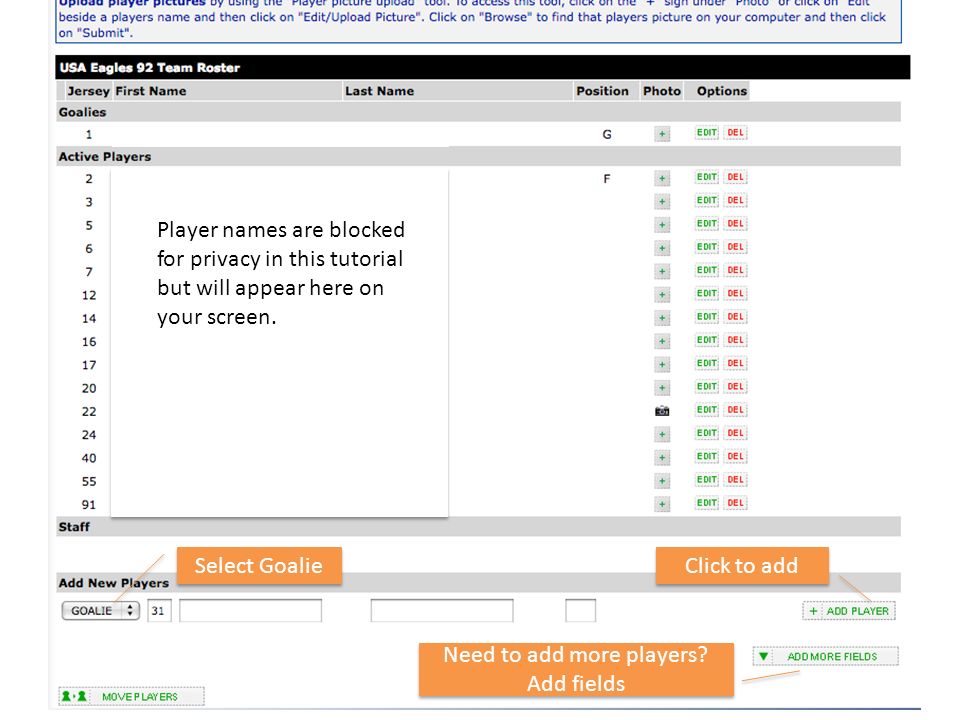Edit player with jersey 16
The width and height of the screenshot is (960, 720).
click(x=707, y=340)
